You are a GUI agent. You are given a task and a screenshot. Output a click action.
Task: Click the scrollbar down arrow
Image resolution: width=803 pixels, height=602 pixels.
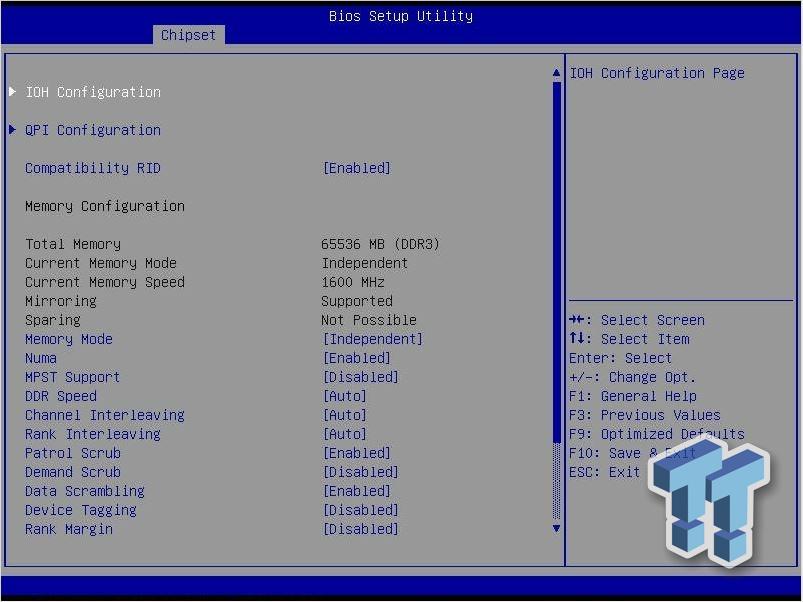[557, 528]
